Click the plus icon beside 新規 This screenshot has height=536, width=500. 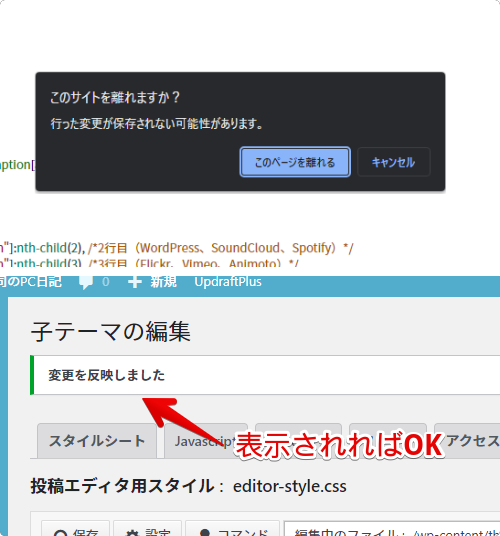tap(135, 282)
